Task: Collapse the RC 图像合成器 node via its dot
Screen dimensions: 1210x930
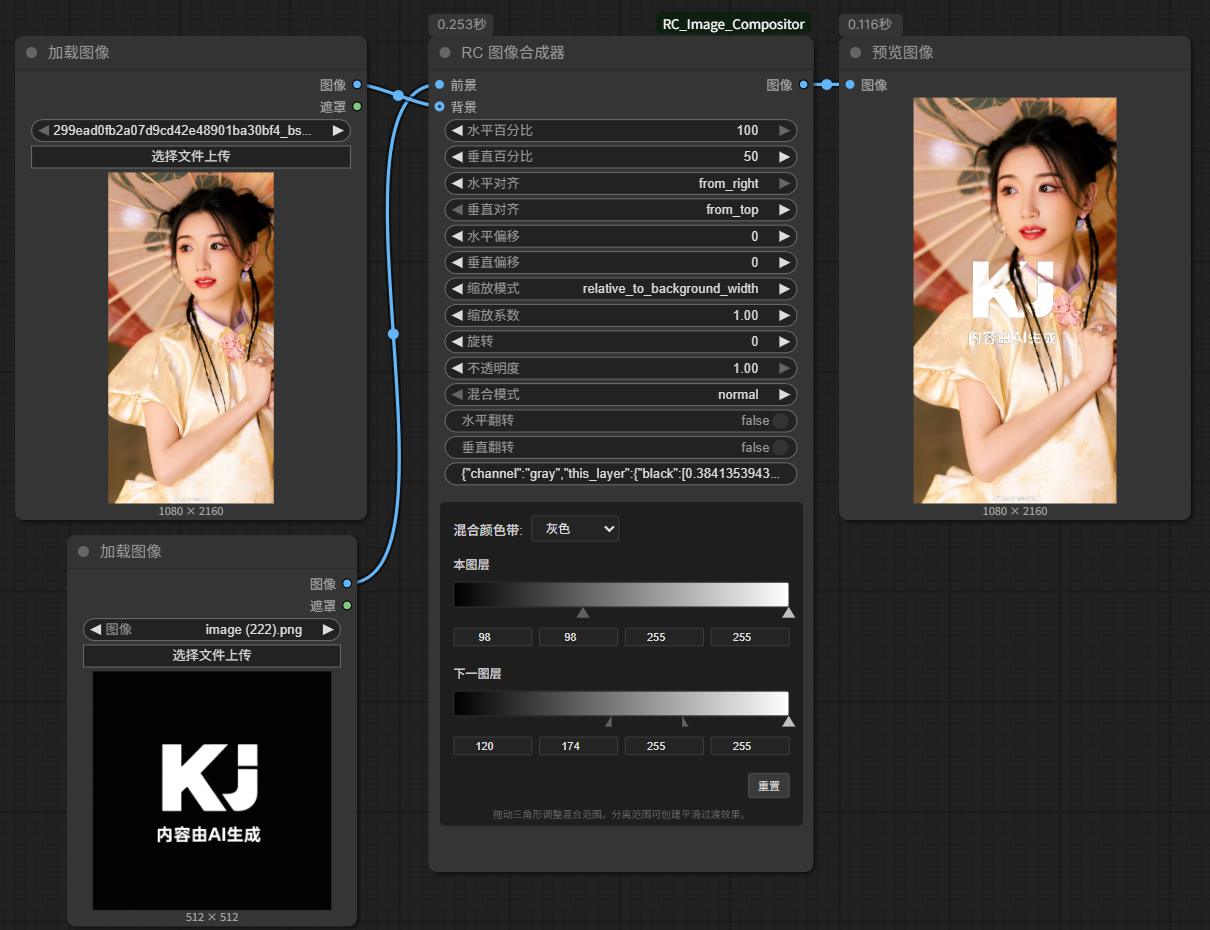Action: click(x=445, y=52)
